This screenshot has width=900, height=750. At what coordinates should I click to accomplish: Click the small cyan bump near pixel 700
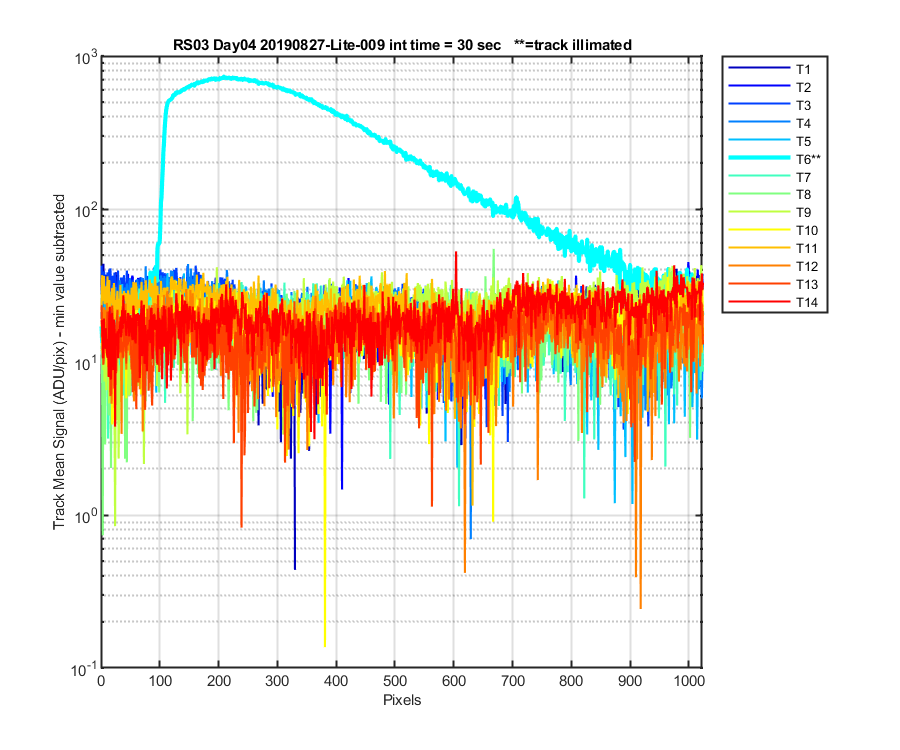(x=516, y=201)
